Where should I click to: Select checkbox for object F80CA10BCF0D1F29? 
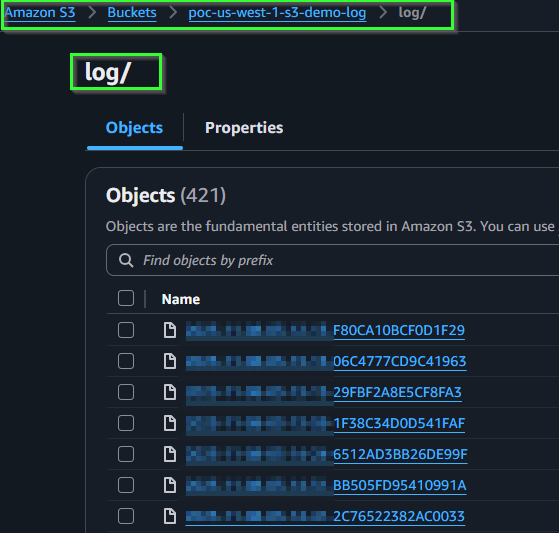click(126, 330)
